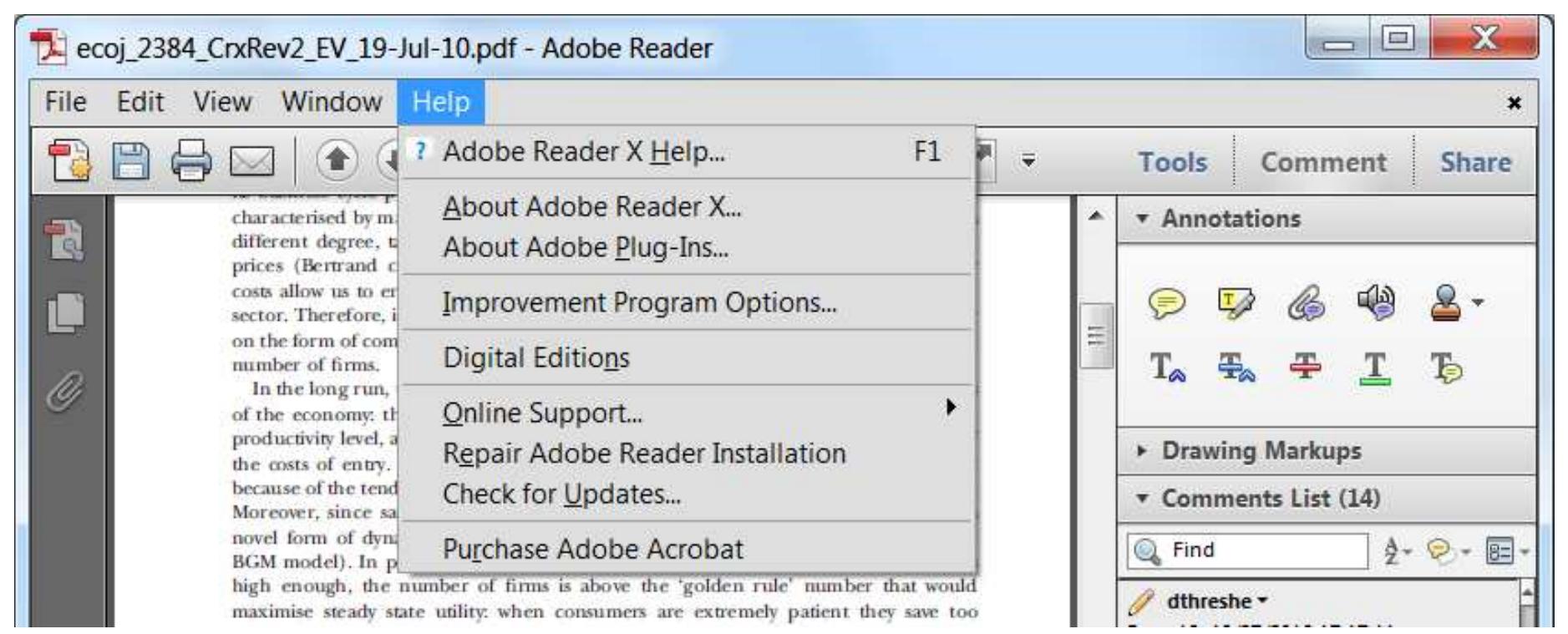Click the Print file icon

(191, 161)
